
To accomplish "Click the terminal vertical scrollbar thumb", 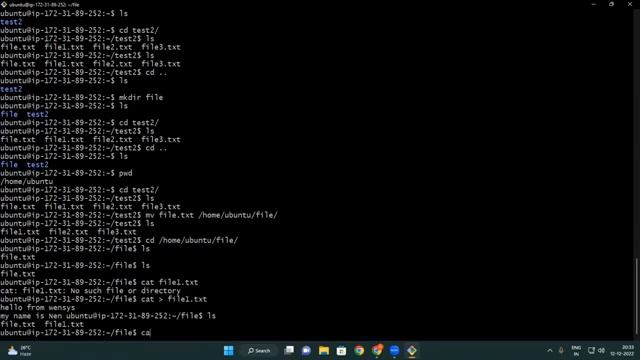I will 636,296.
